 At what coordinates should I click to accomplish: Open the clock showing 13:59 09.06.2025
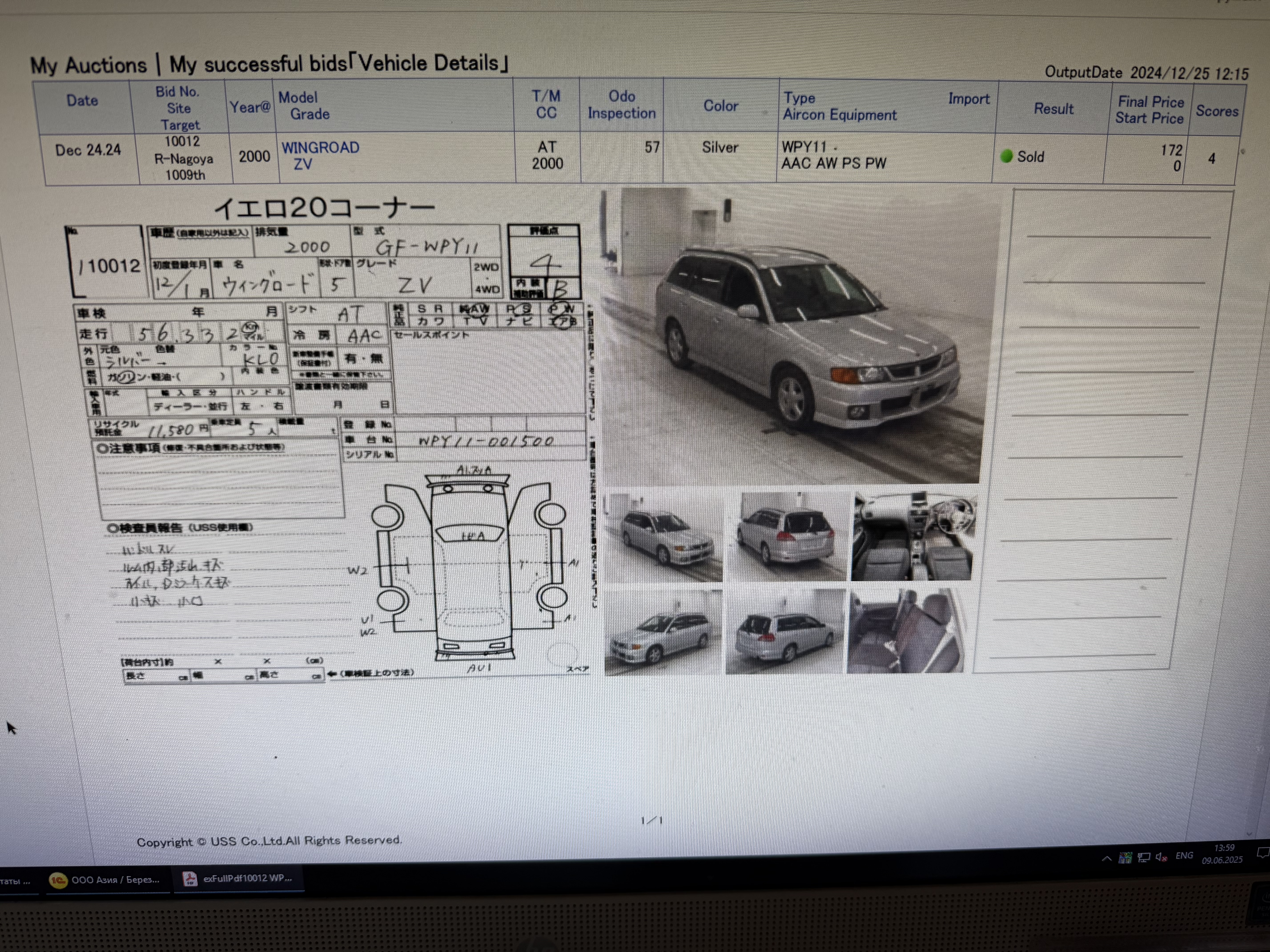pyautogui.click(x=1222, y=853)
